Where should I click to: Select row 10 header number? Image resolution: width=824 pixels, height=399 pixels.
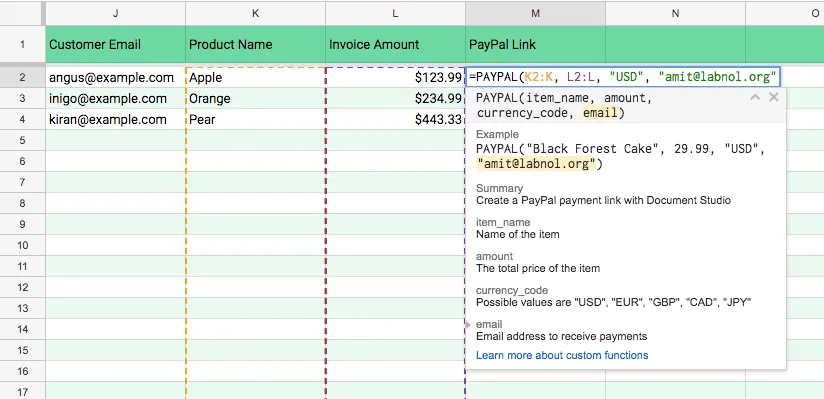tap(22, 245)
